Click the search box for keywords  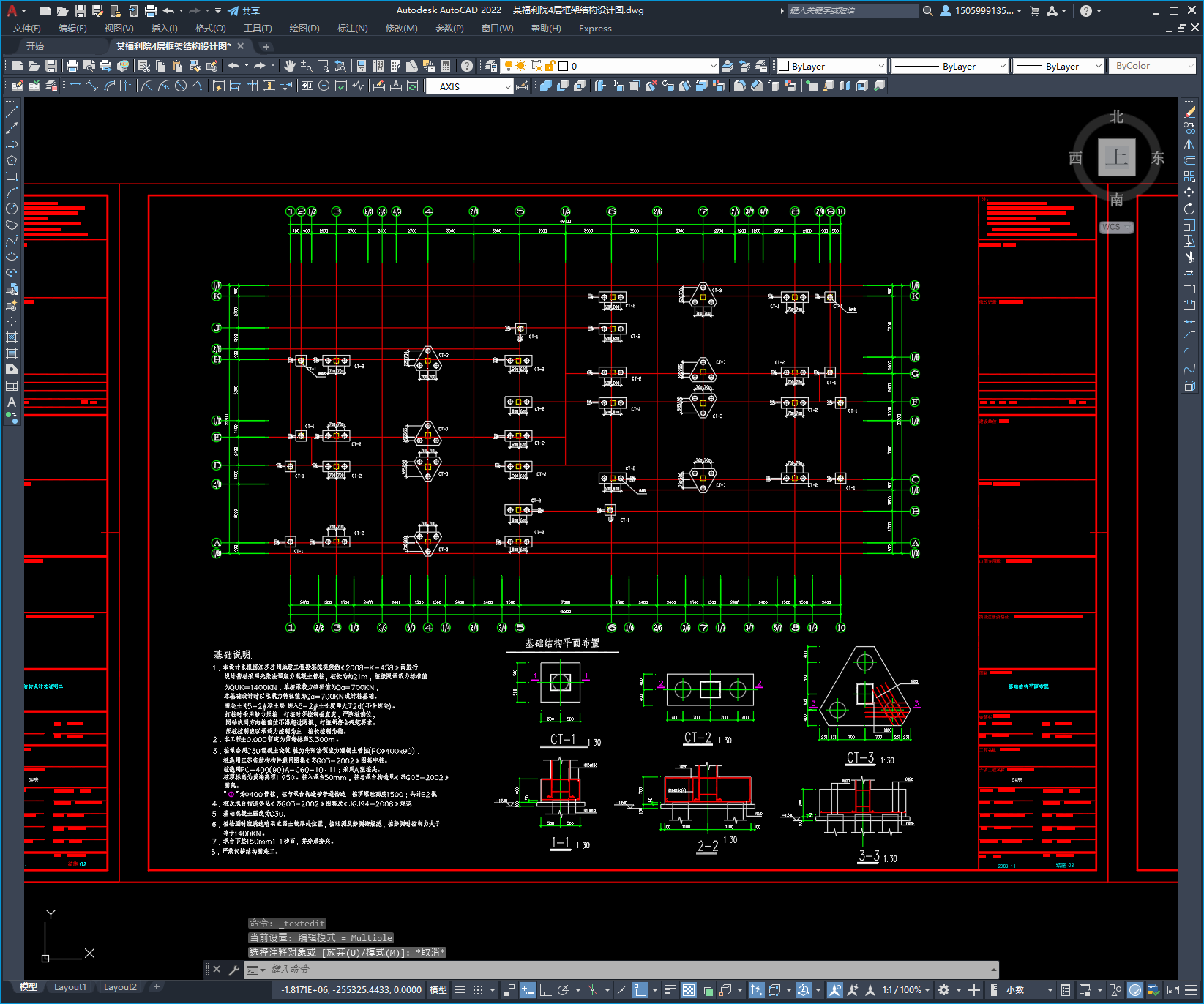point(853,11)
